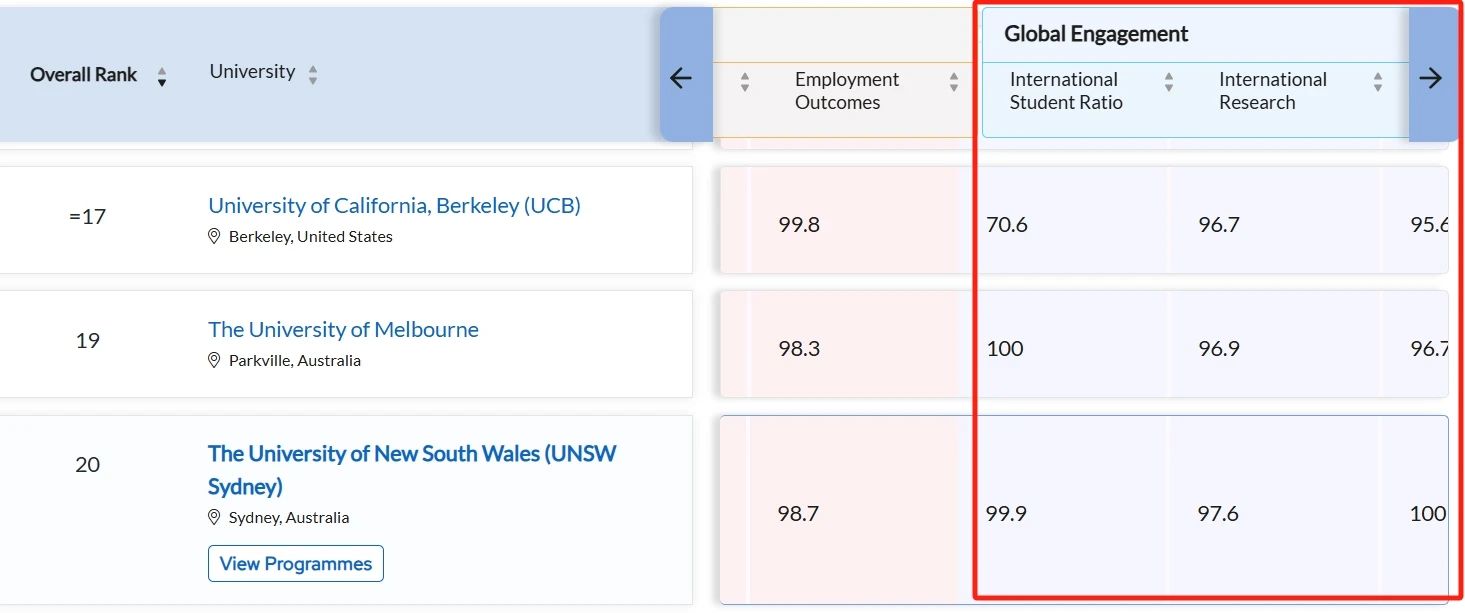The image size is (1465, 613).
Task: Click the Employment Outcomes column header
Action: [x=846, y=91]
